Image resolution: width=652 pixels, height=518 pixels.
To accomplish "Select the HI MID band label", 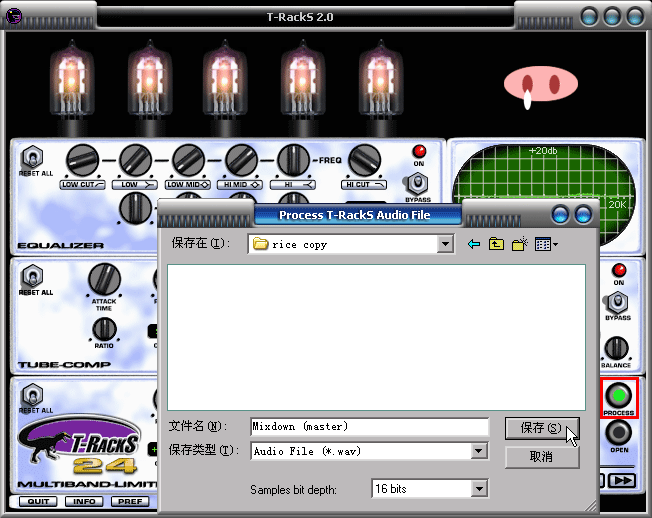I will [x=240, y=185].
